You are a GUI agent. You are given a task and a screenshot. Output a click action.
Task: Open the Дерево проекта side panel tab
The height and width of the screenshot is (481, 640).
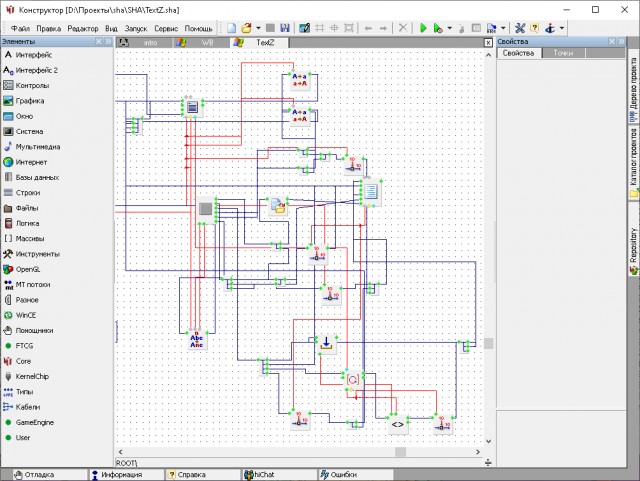pos(633,89)
